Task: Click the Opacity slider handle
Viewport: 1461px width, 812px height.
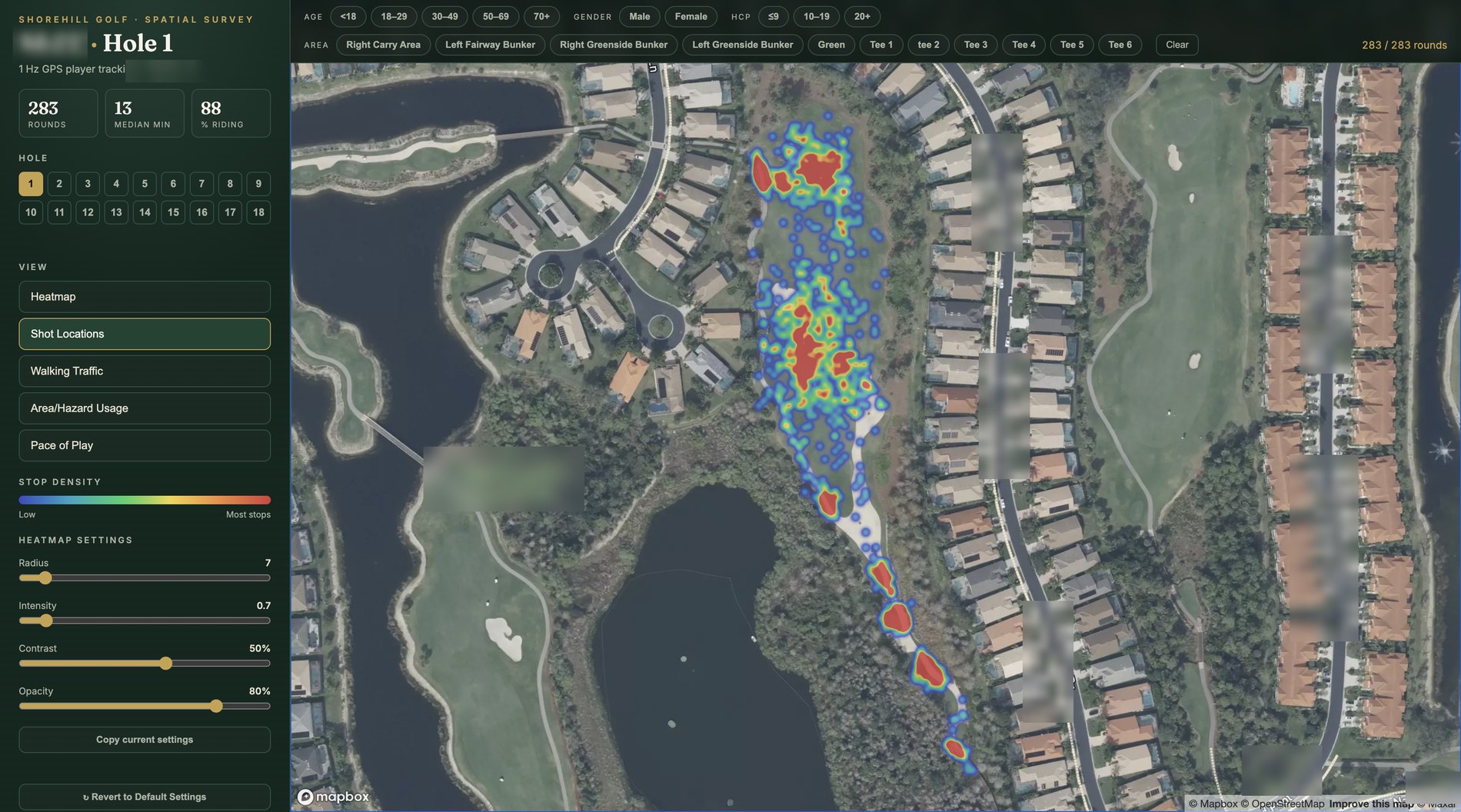Action: pos(216,706)
